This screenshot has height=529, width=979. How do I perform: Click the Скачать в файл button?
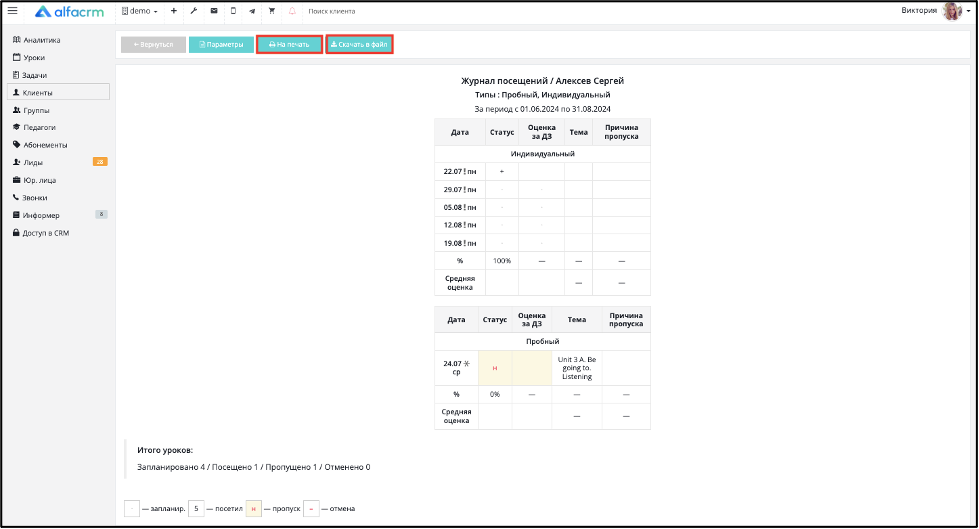coord(359,44)
